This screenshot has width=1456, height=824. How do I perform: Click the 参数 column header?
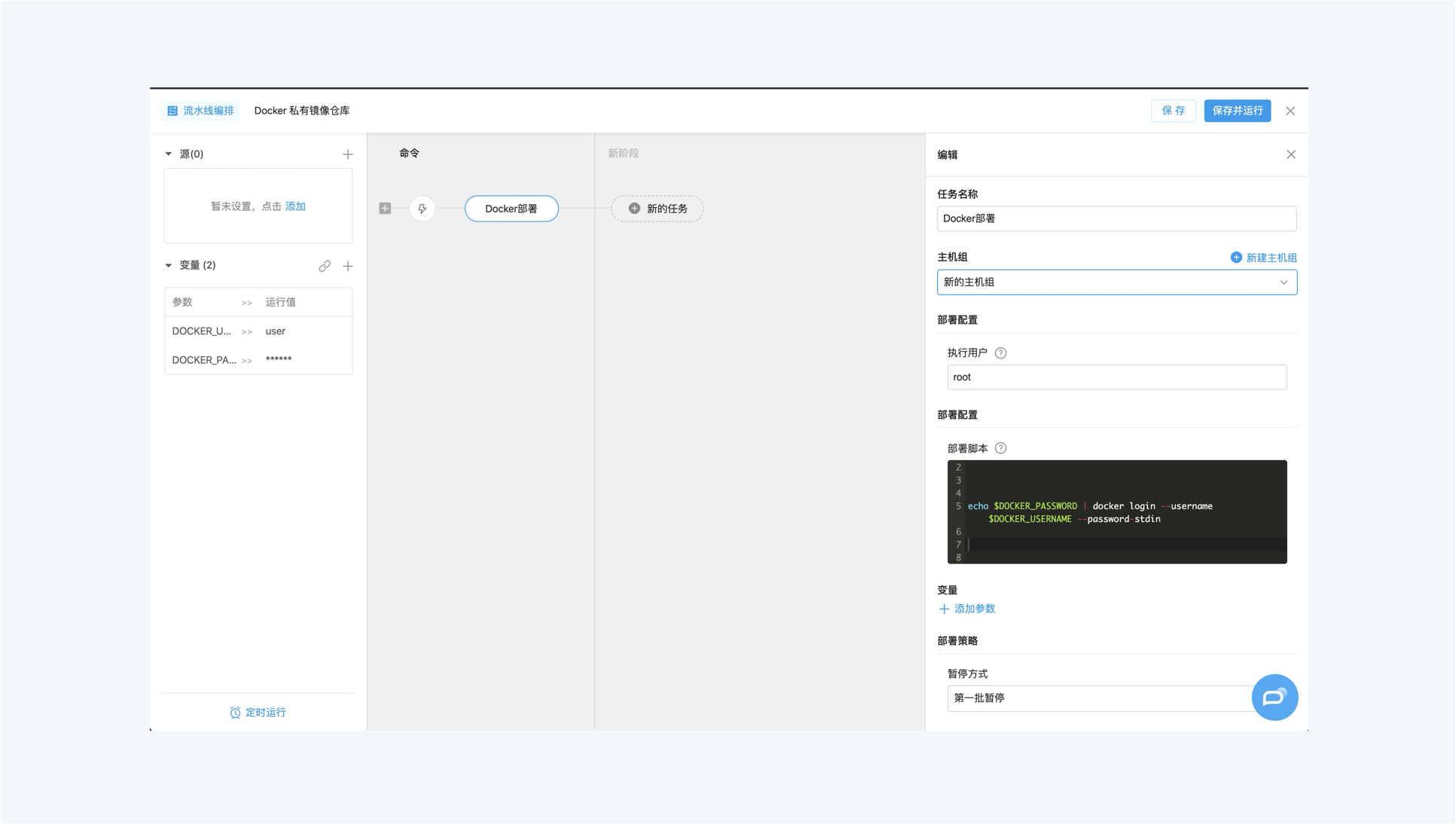coord(182,302)
